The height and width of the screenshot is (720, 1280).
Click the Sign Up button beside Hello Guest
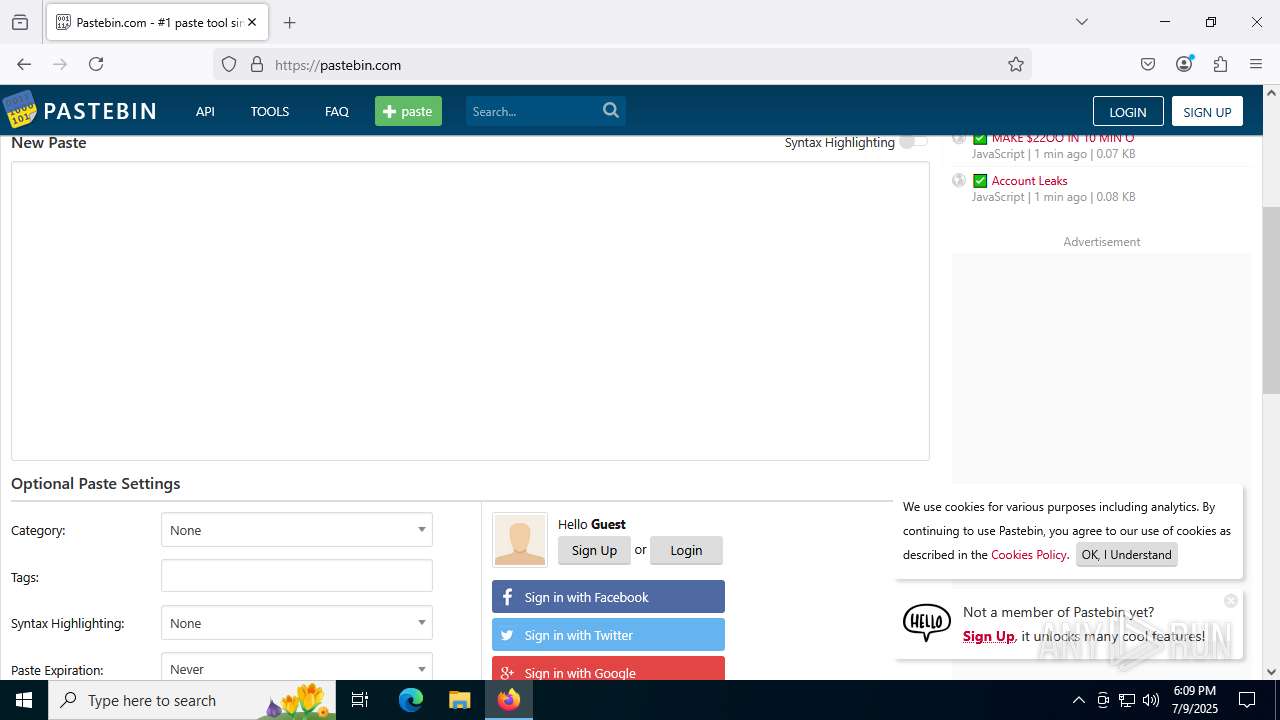click(x=594, y=550)
